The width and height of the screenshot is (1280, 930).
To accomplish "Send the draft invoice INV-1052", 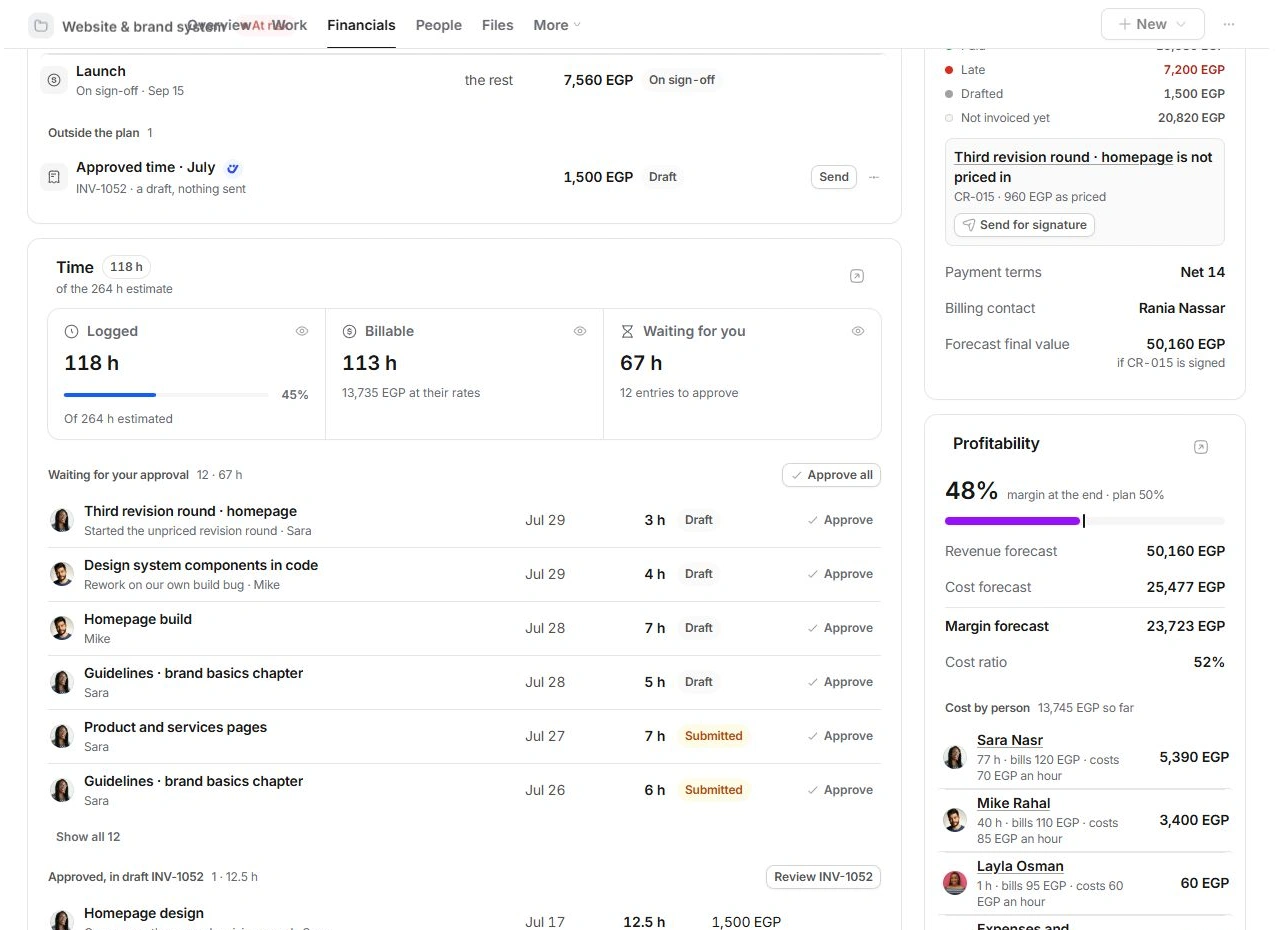I will (x=834, y=177).
